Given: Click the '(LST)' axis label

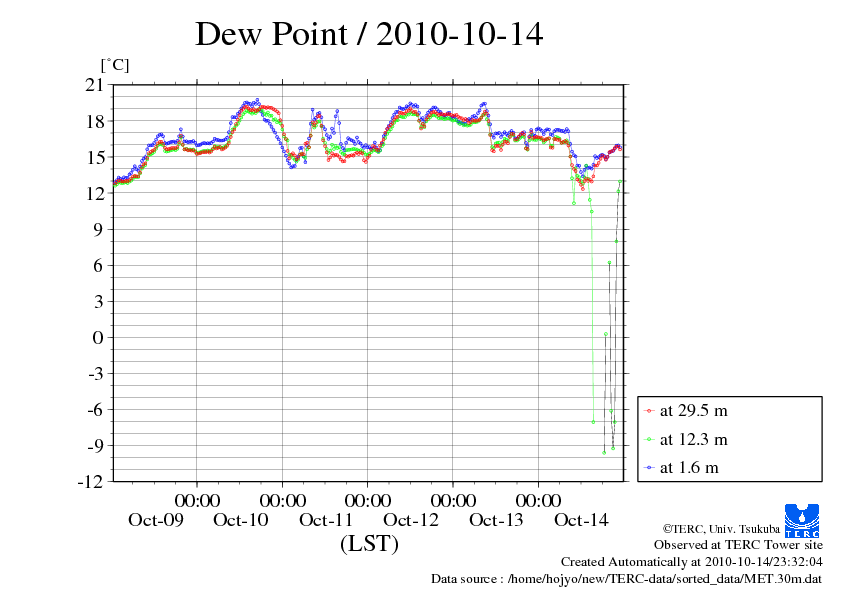Looking at the screenshot, I should click(369, 543).
